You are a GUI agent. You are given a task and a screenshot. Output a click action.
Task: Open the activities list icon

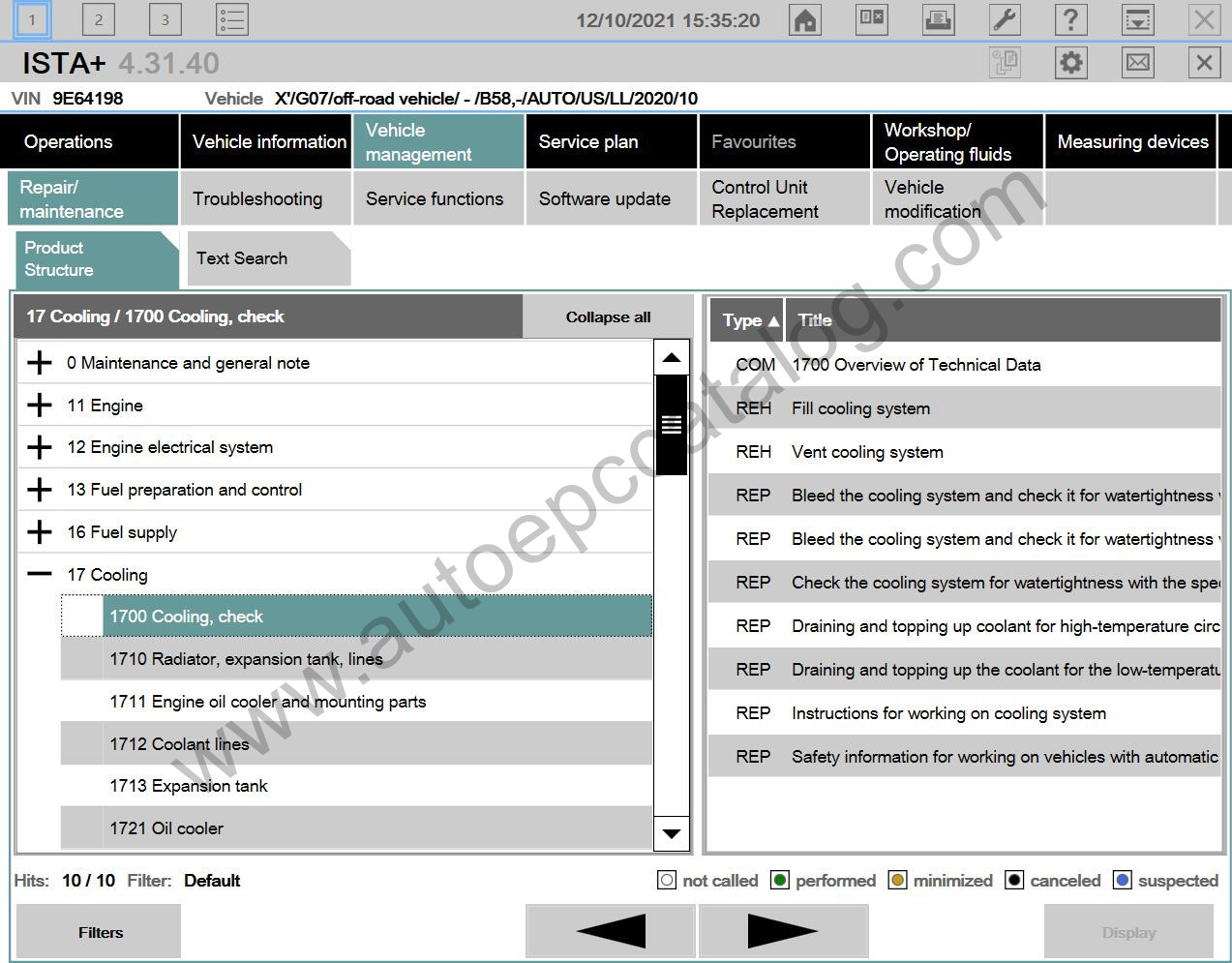coord(232,19)
